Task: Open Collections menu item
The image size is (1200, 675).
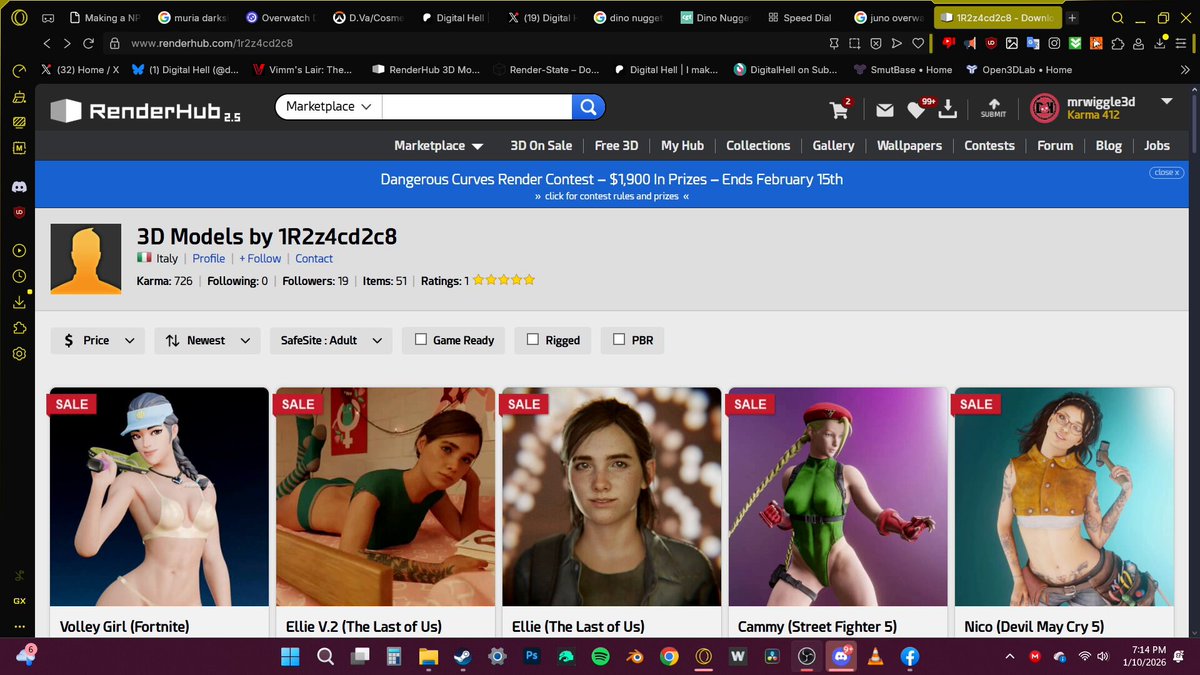Action: [758, 145]
